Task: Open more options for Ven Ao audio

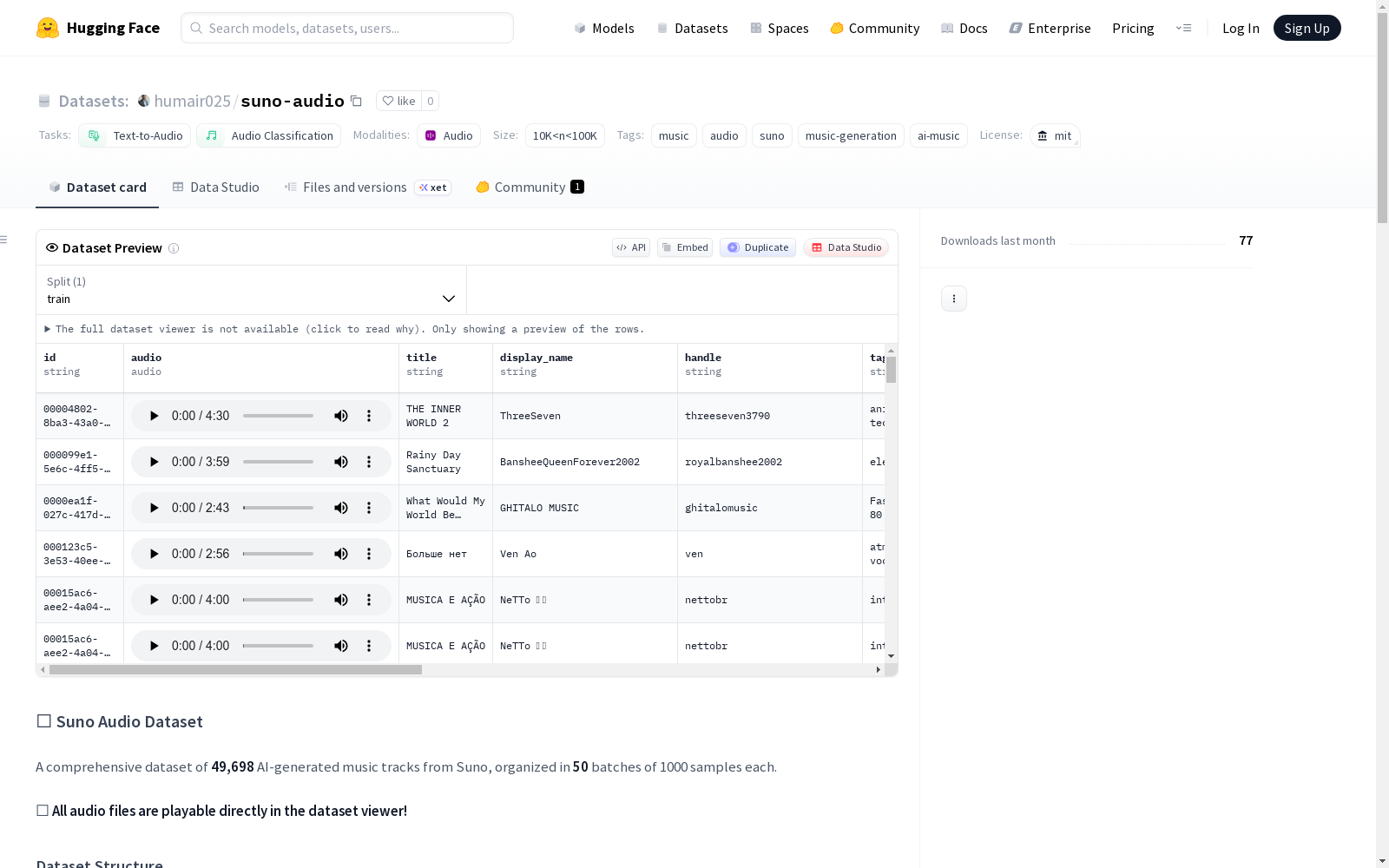Action: [x=369, y=554]
